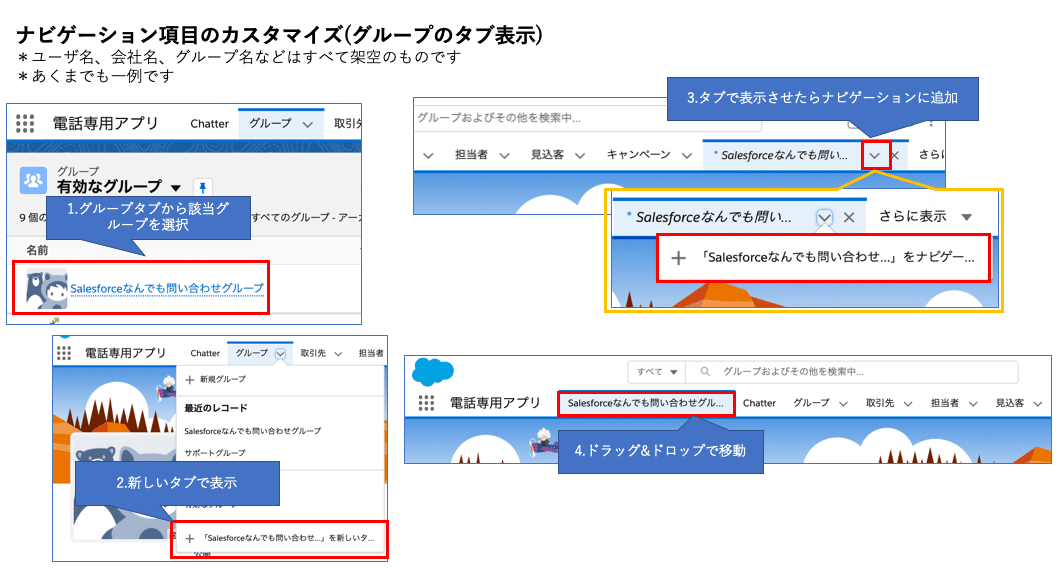
Task: Expand the 担当者 chevron in step 4 screenshot
Action: [x=973, y=404]
